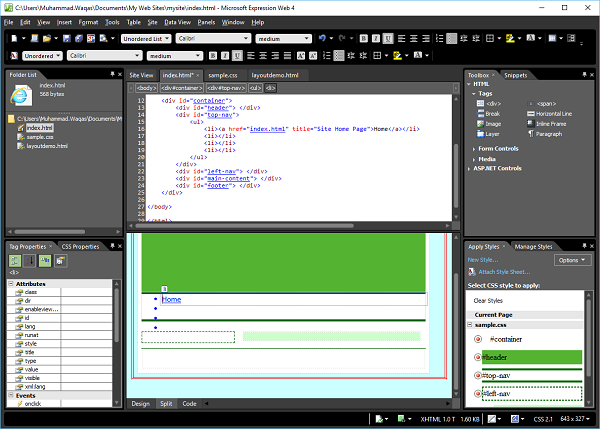Switch to the Code view

click(189, 403)
